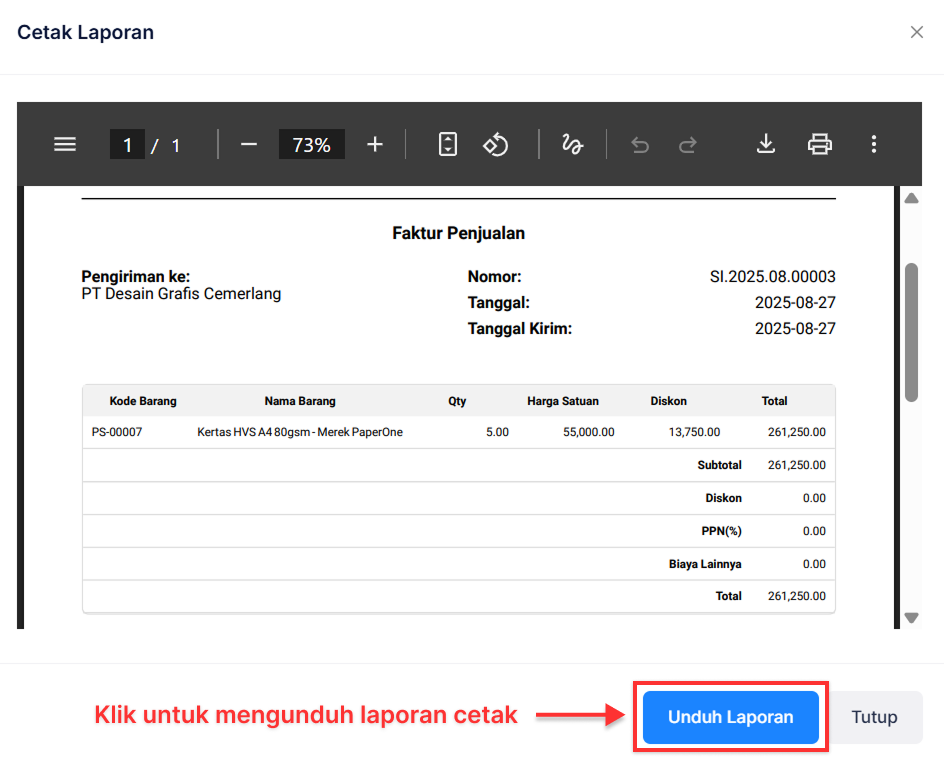944x762 pixels.
Task: Redo the undone annotation
Action: 688,144
